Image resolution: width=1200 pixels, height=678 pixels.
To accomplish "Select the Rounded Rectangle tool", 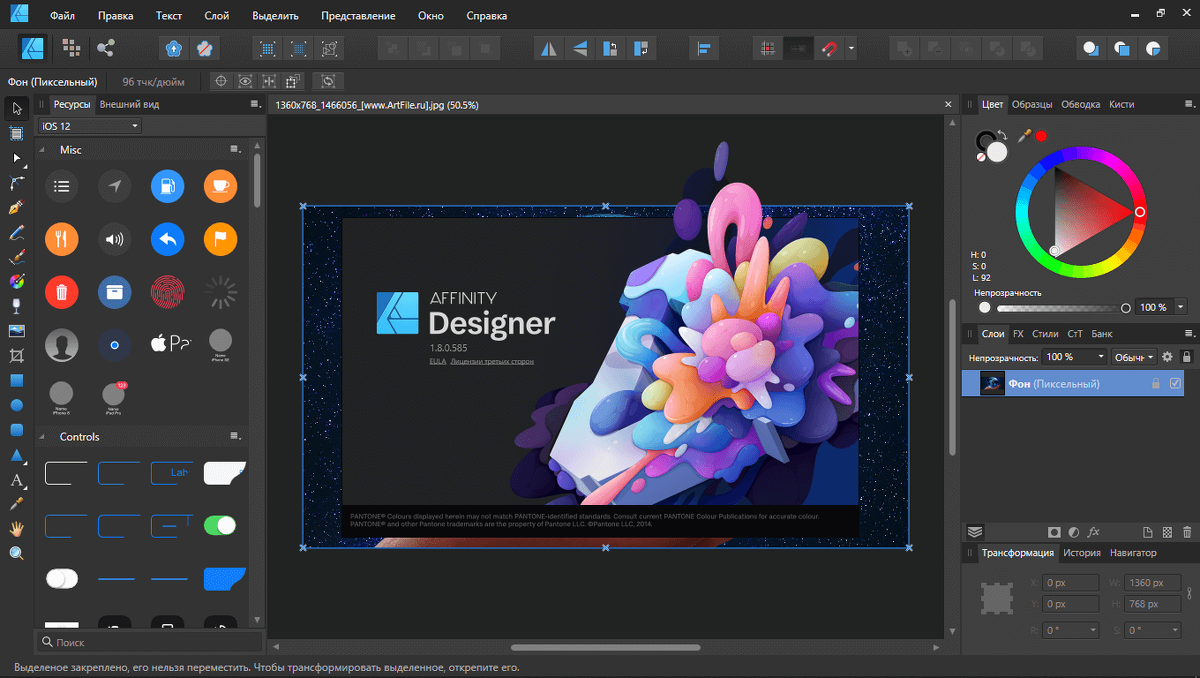I will 17,429.
